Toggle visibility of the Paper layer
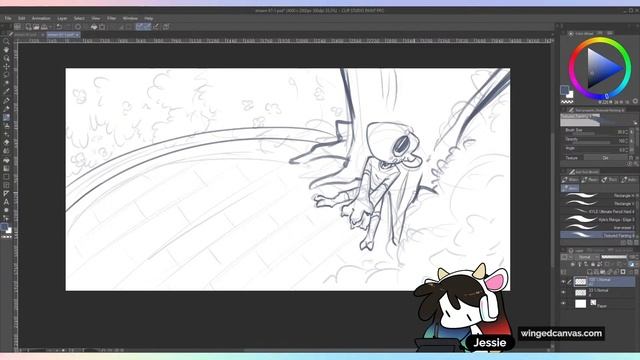Image resolution: width=640 pixels, height=360 pixels. (x=564, y=303)
